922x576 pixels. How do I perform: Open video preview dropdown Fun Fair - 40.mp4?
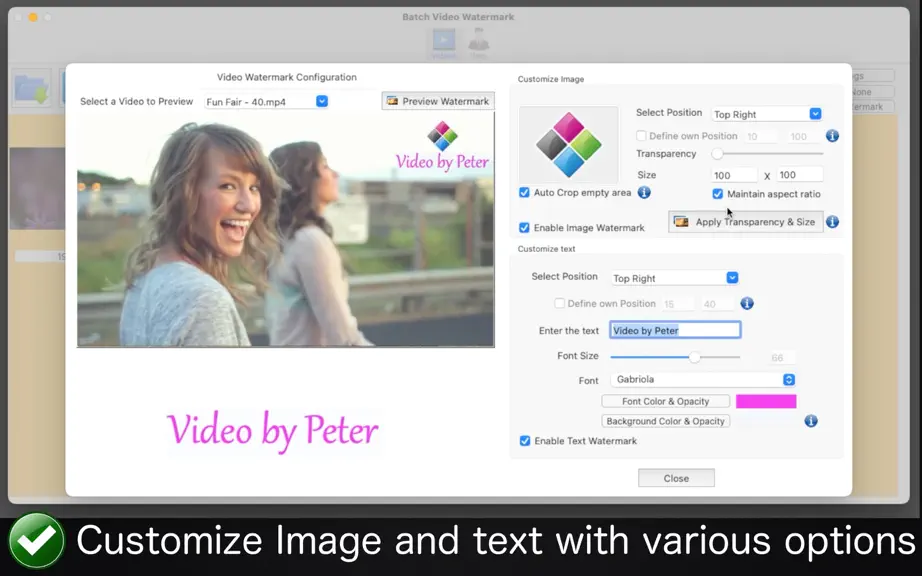pos(266,102)
